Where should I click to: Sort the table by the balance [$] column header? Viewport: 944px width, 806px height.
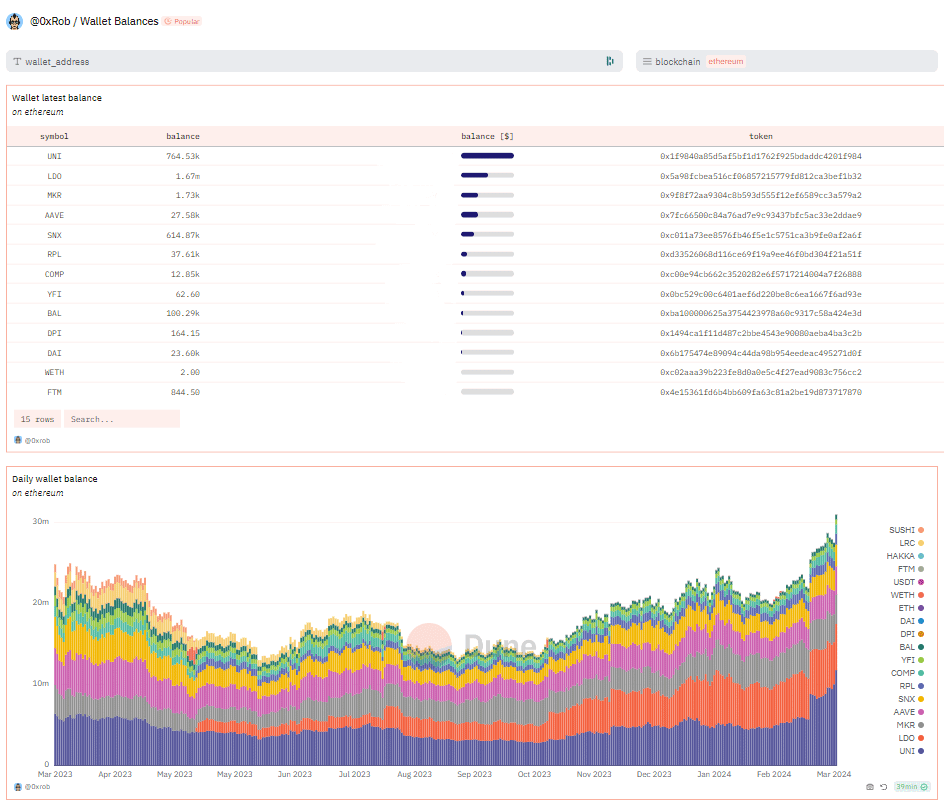[x=487, y=136]
